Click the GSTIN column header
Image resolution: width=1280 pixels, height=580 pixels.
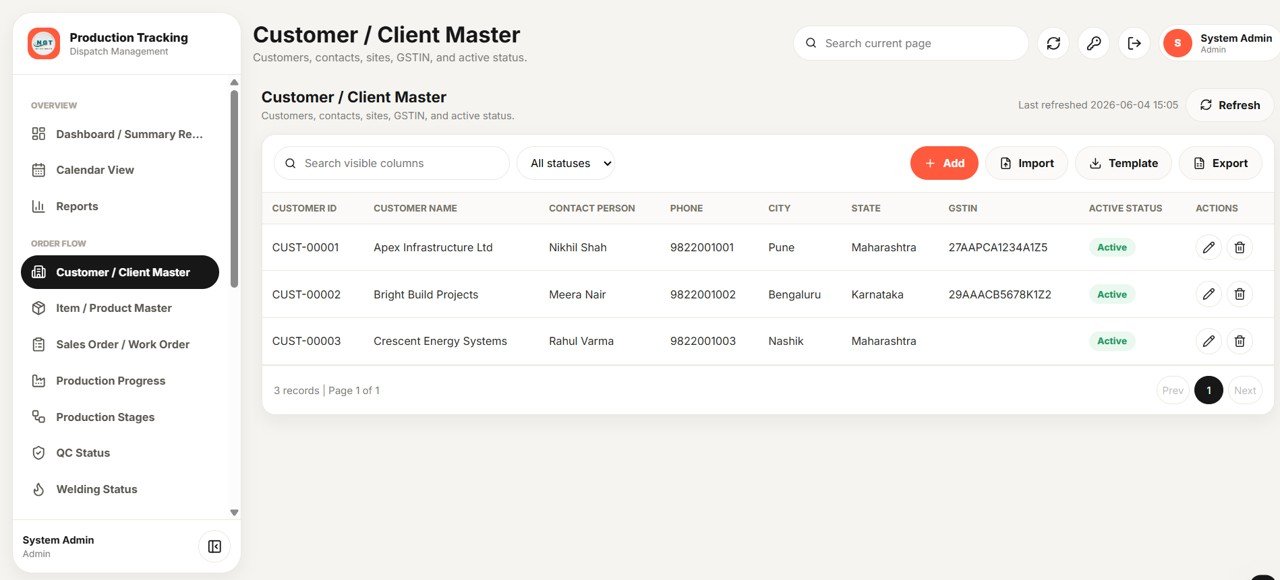coord(963,208)
